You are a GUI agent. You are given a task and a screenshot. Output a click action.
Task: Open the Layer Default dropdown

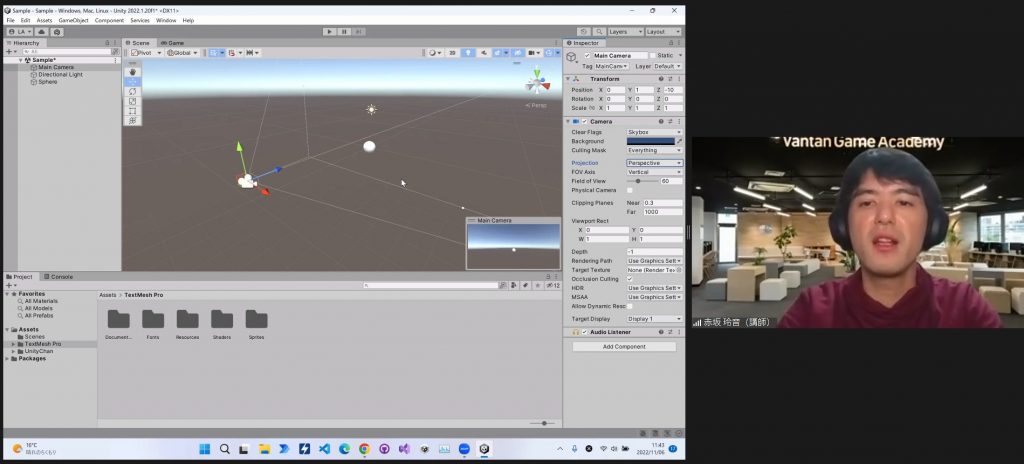pyautogui.click(x=667, y=66)
